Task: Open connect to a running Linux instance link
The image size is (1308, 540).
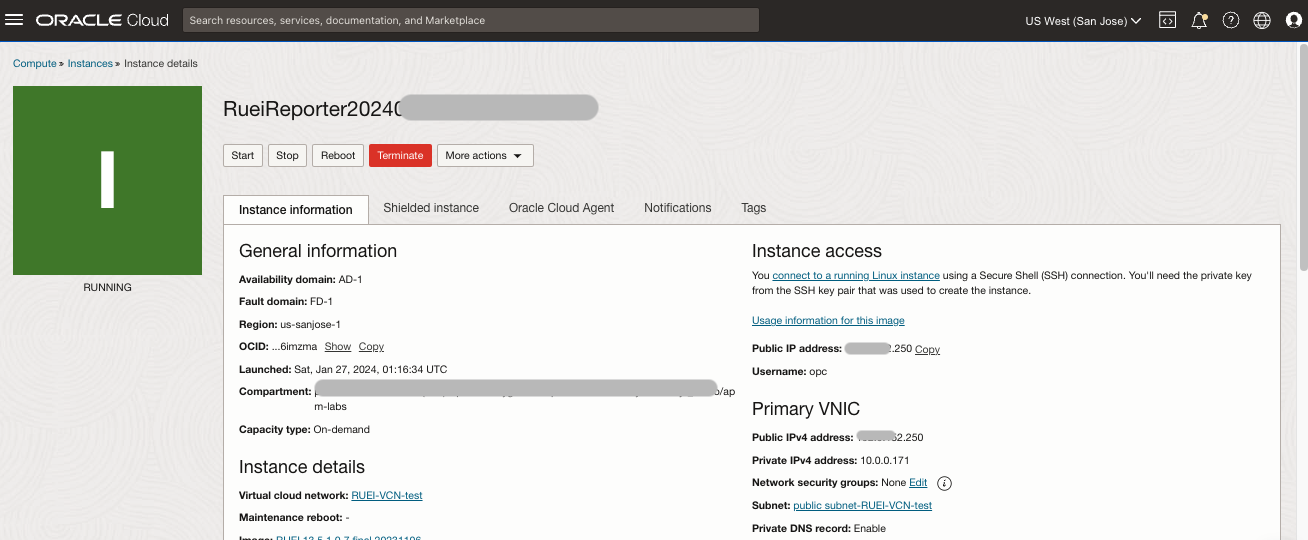Action: (856, 275)
